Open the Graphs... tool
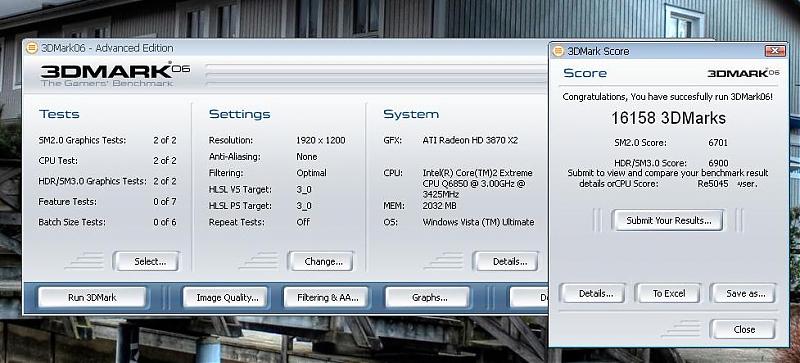Image resolution: width=800 pixels, height=363 pixels. (427, 297)
